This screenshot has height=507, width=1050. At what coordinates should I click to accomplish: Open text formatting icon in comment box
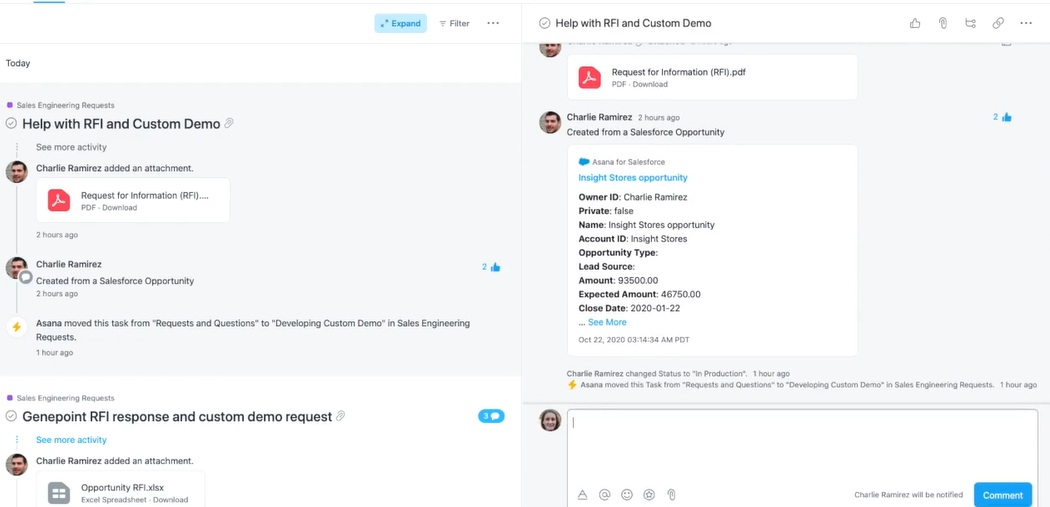tap(583, 495)
